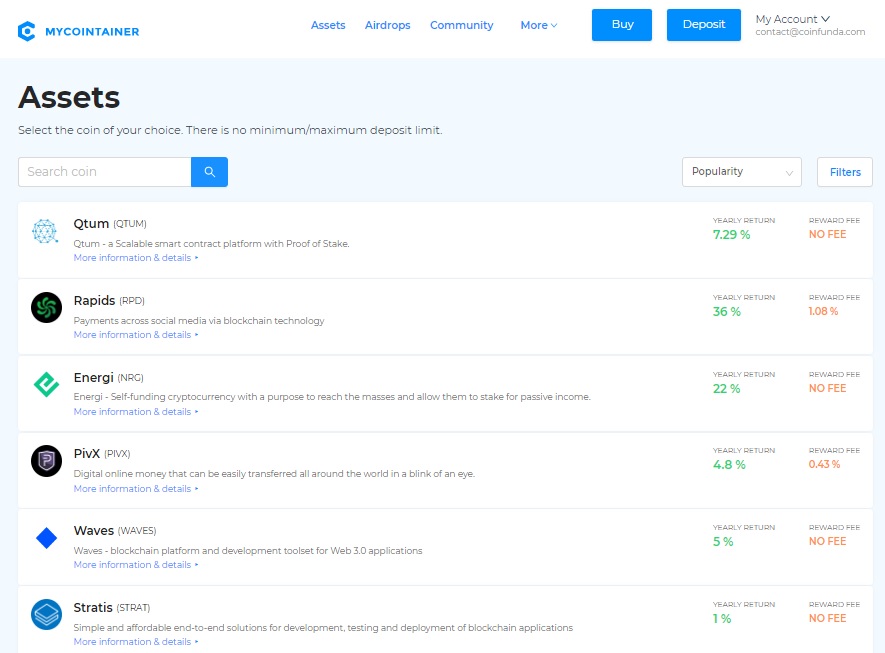
Task: Go to the Assets nav item
Action: click(x=328, y=25)
